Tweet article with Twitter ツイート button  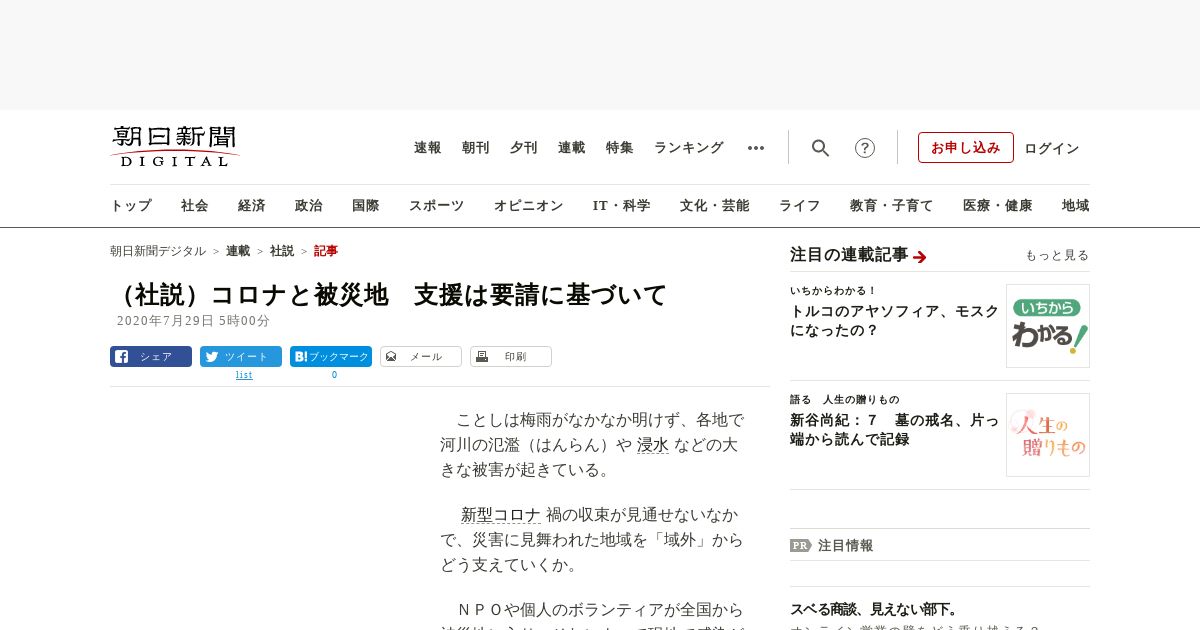tap(241, 356)
